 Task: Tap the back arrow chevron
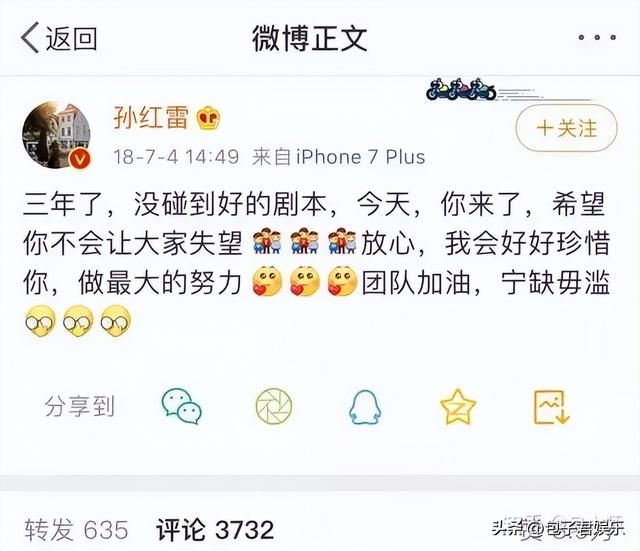[x=30, y=38]
